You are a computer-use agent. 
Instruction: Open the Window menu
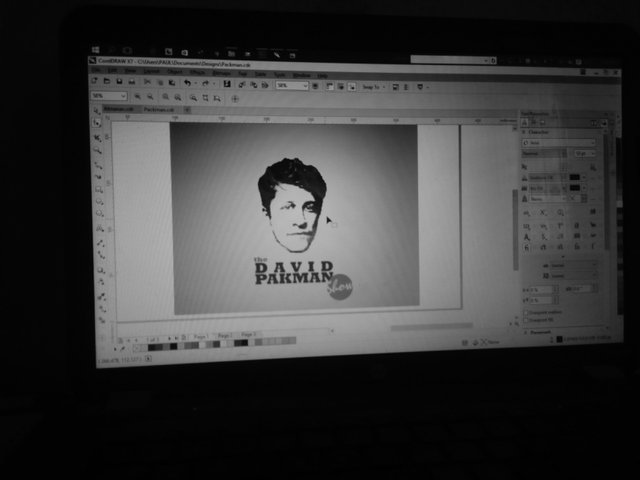(302, 75)
